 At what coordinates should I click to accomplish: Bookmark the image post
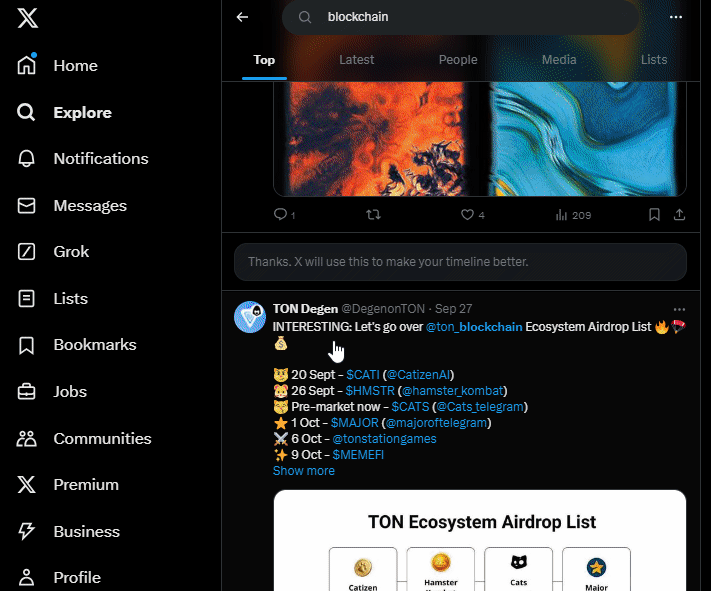click(x=654, y=214)
